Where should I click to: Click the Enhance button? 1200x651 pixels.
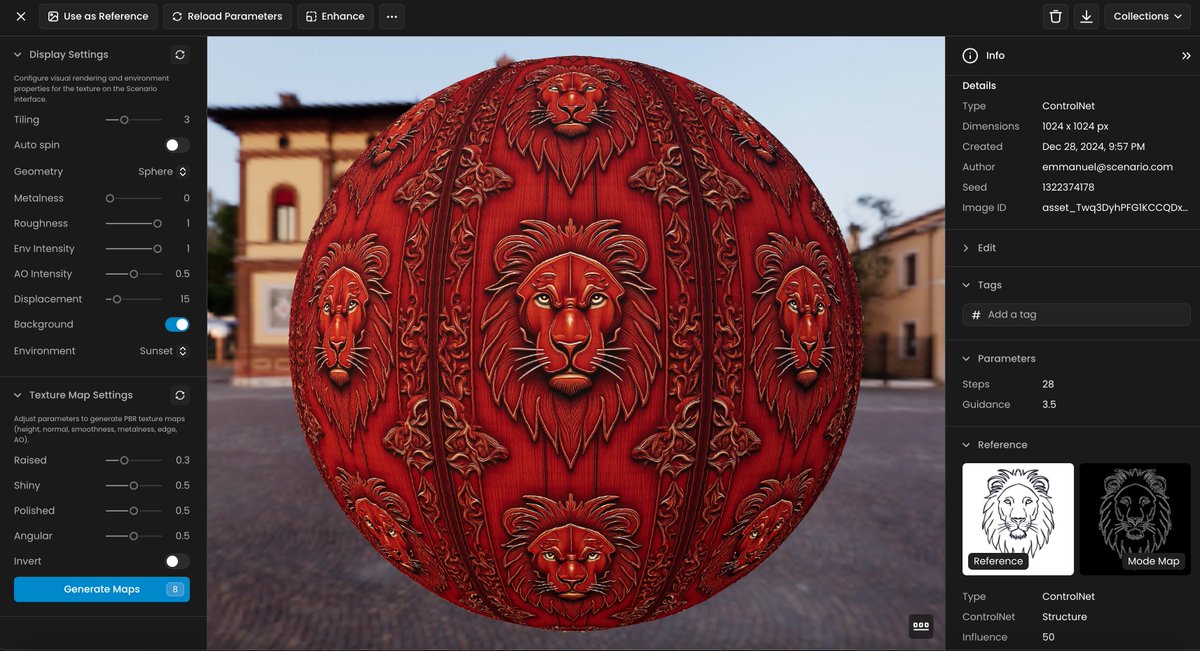pyautogui.click(x=335, y=16)
